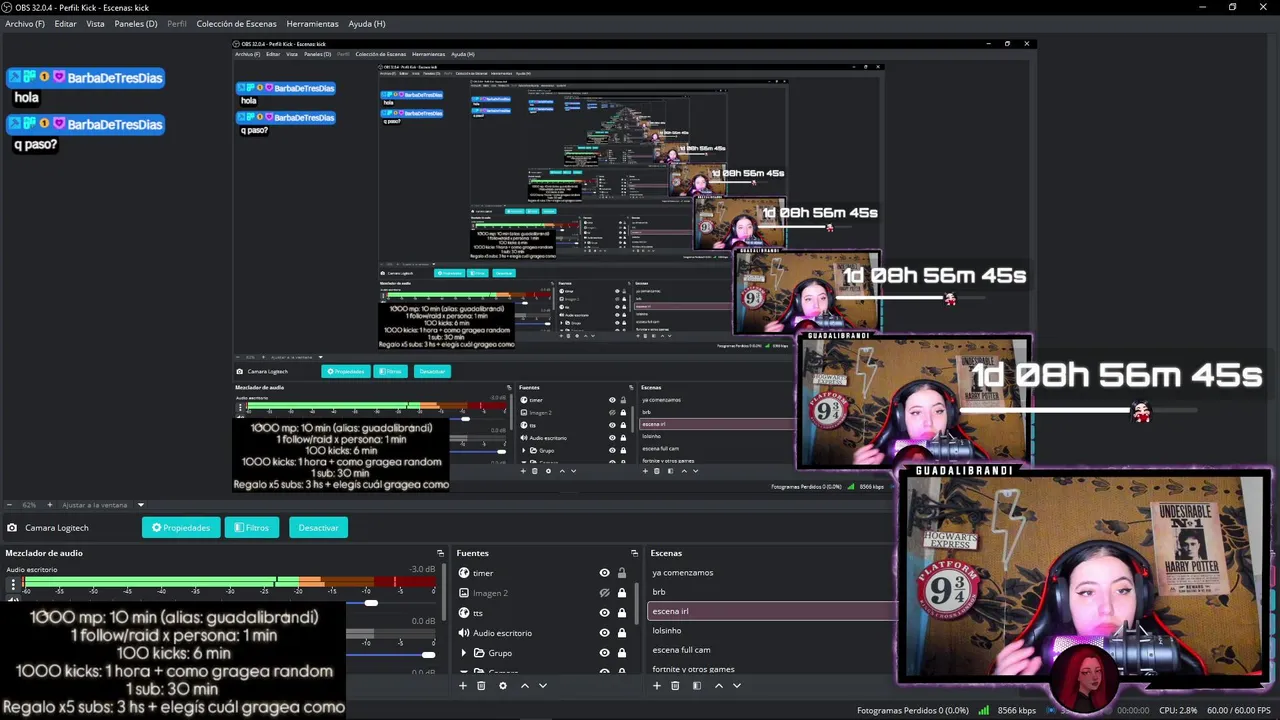Hide the timer source with its eye icon
The image size is (1280, 720).
coord(604,573)
